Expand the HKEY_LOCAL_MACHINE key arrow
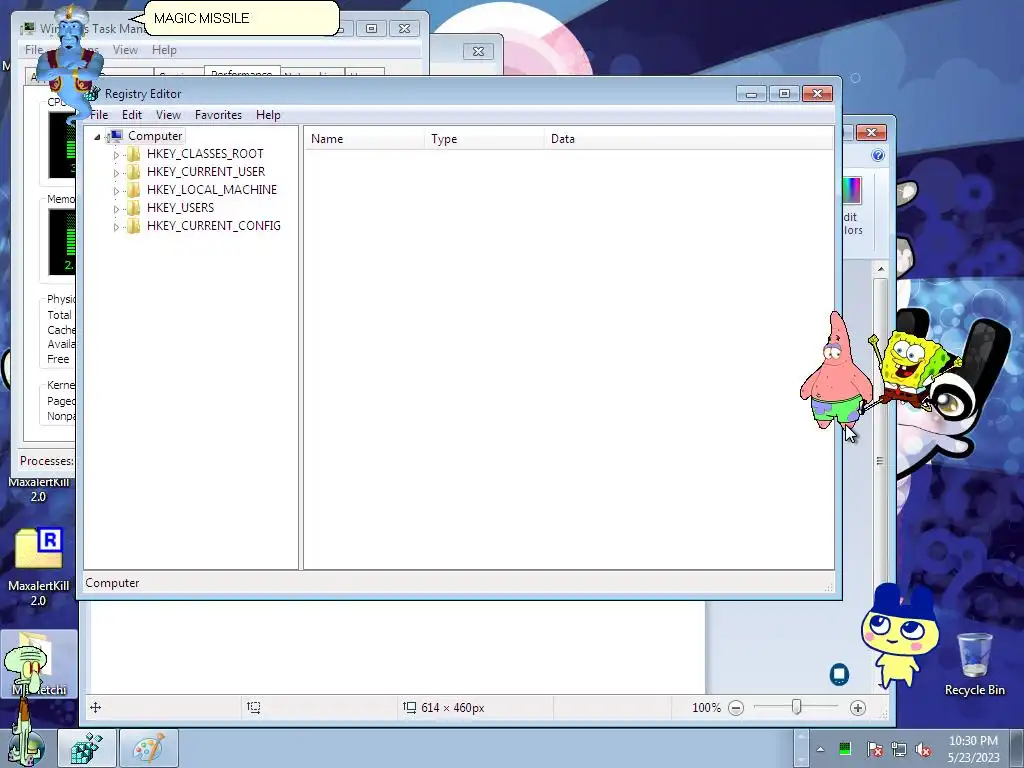This screenshot has width=1024, height=768. pos(116,191)
